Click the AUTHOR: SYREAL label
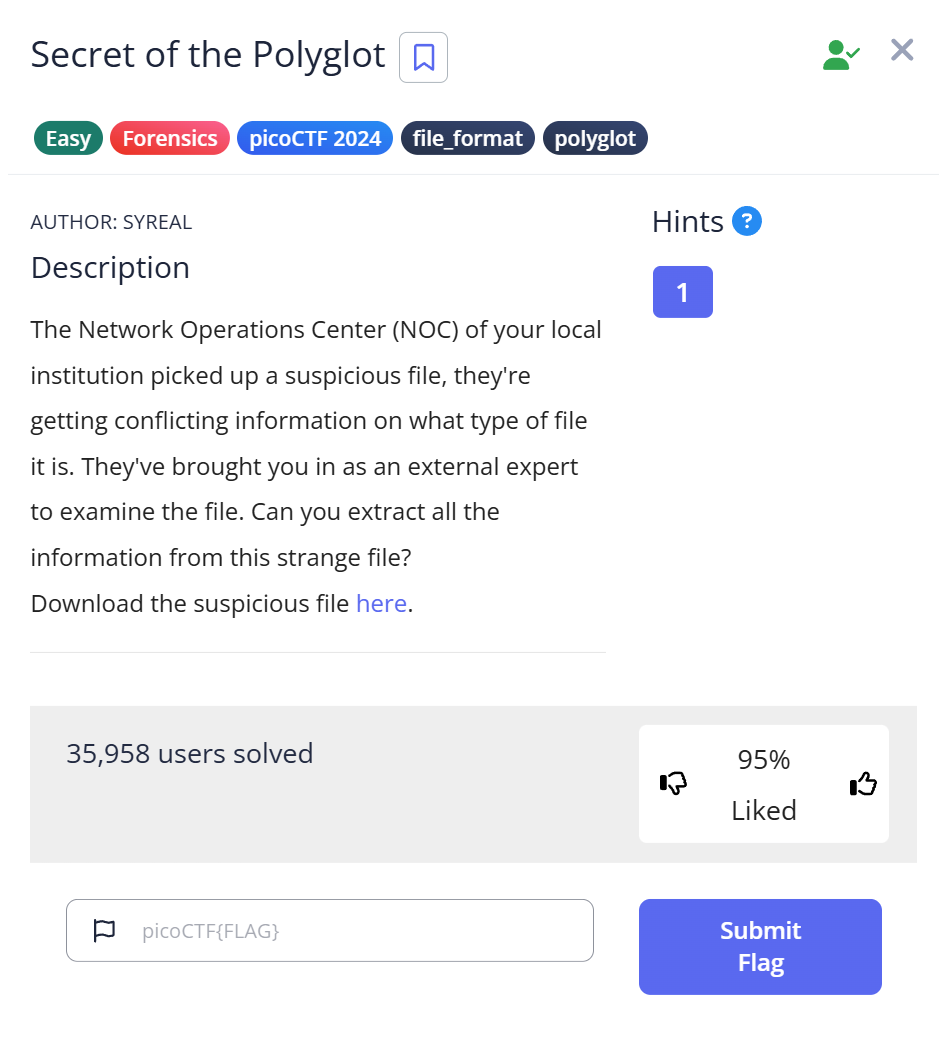945x1037 pixels. pyautogui.click(x=111, y=222)
